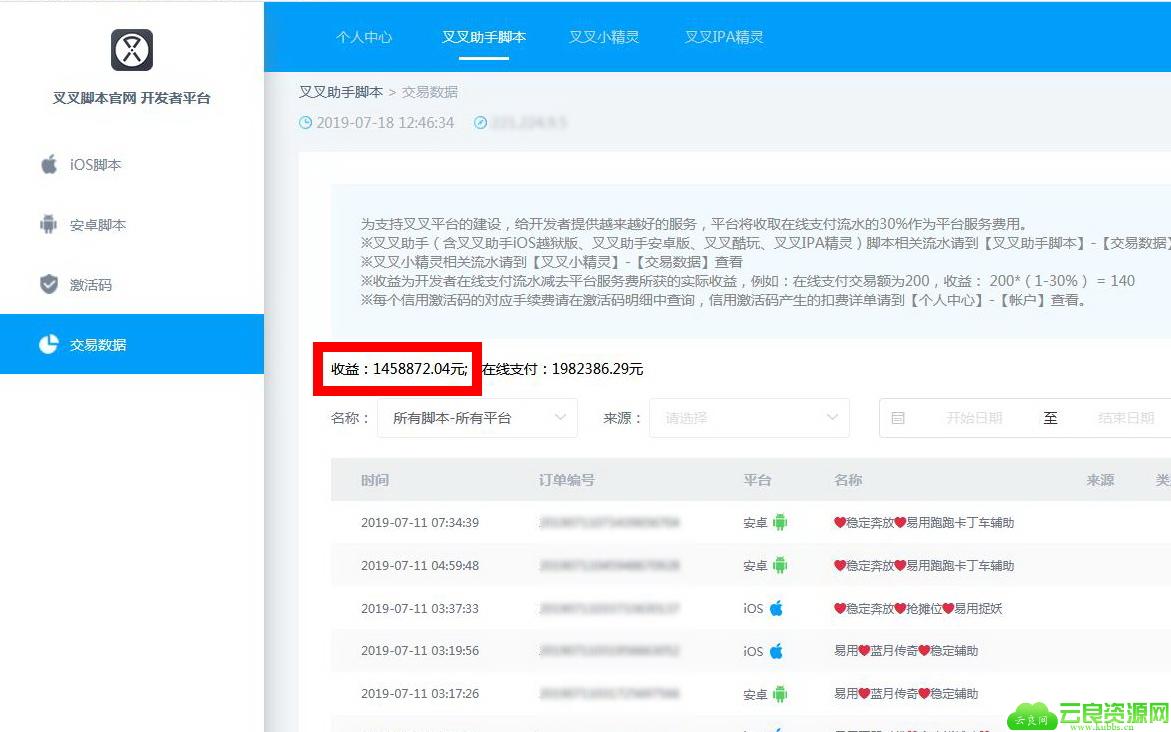The image size is (1171, 732).
Task: Click the timestamp 2019-07-18 12:46:34
Action: [x=385, y=122]
